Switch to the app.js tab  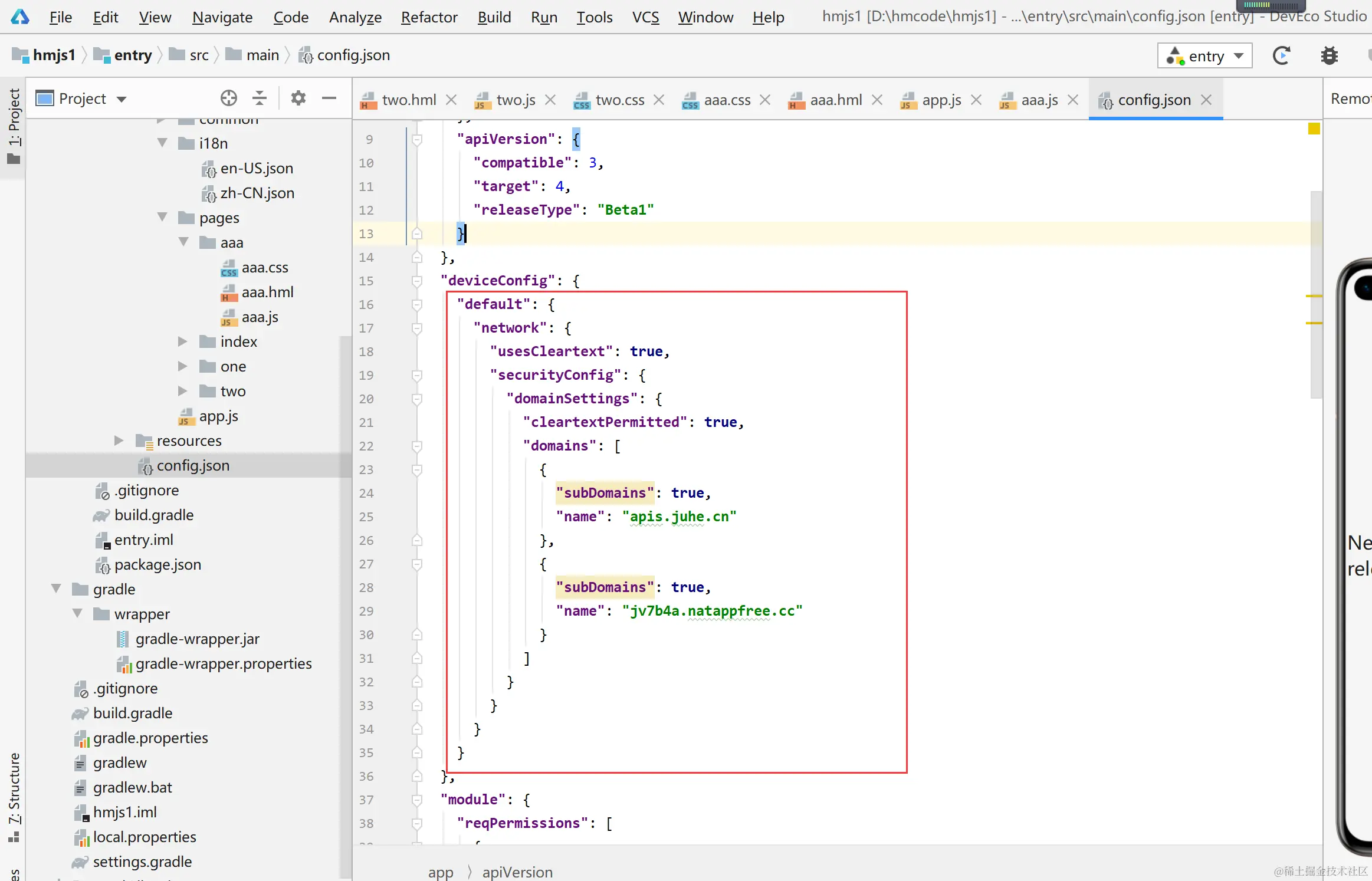(941, 100)
